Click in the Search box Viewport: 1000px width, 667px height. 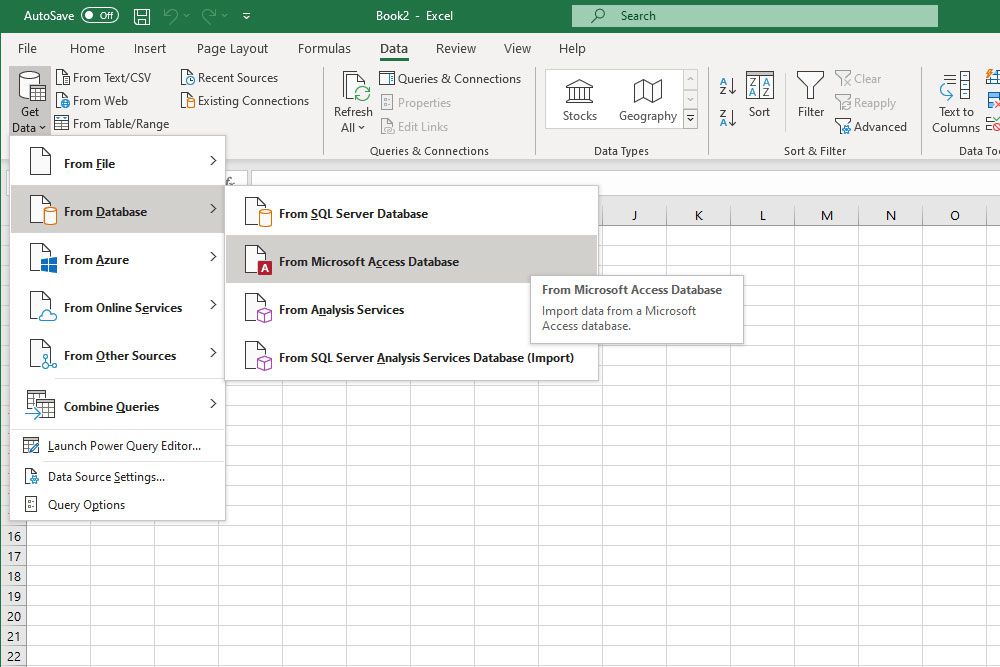(x=754, y=16)
